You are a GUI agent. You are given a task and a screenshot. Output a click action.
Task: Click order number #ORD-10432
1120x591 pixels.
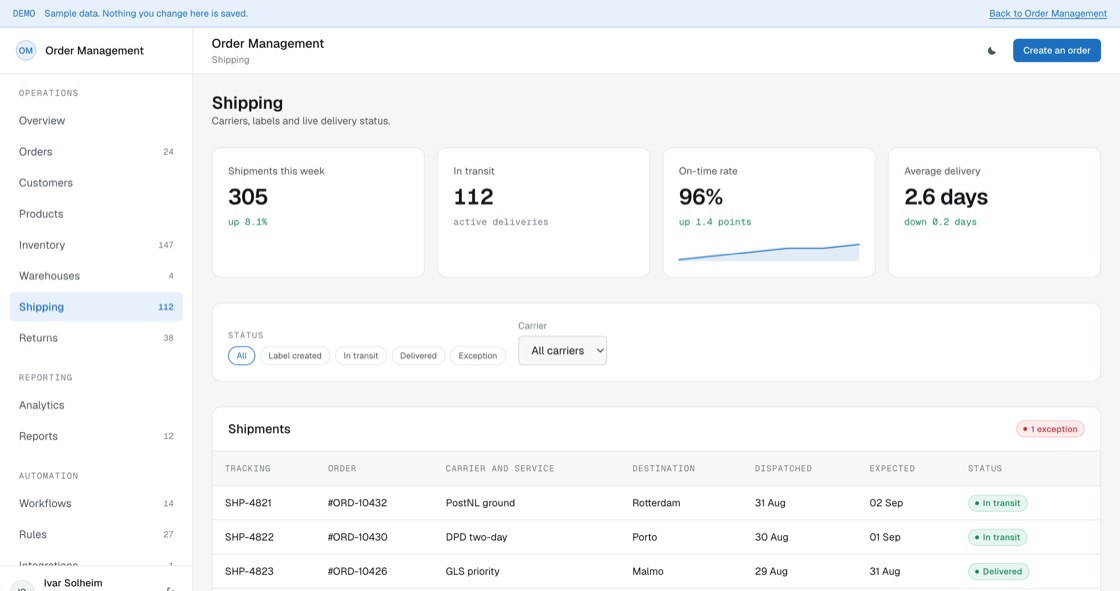357,503
